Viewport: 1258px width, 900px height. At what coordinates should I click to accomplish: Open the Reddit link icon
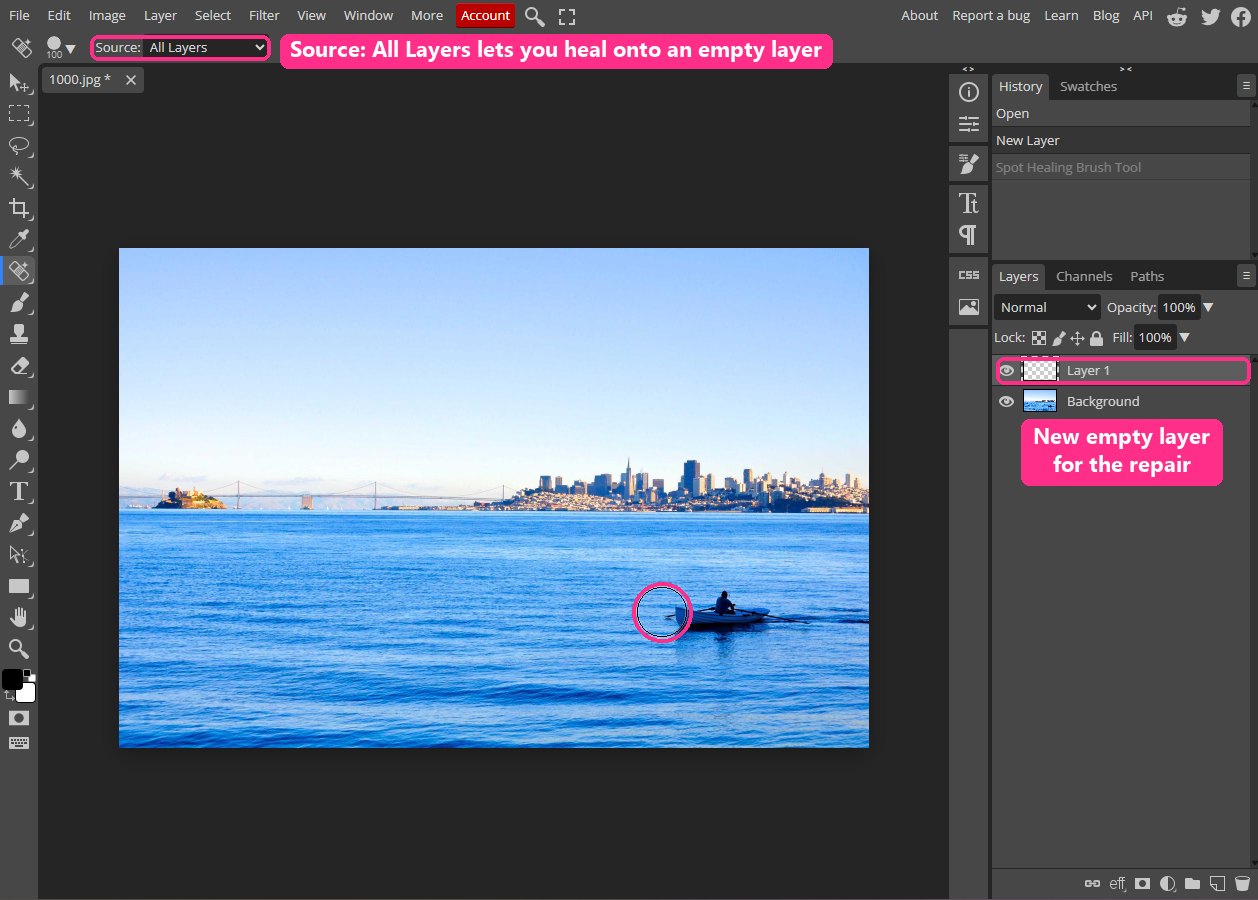pos(1177,16)
